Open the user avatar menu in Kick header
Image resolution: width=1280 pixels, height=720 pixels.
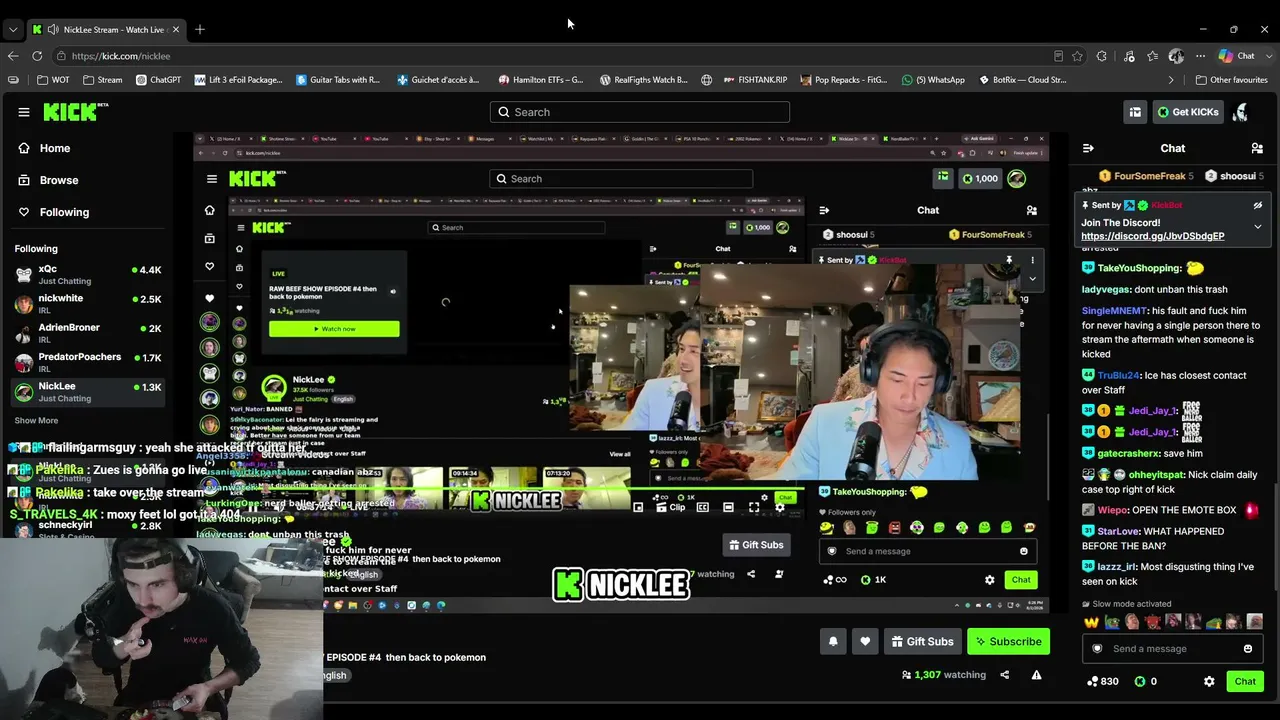[x=1241, y=112]
